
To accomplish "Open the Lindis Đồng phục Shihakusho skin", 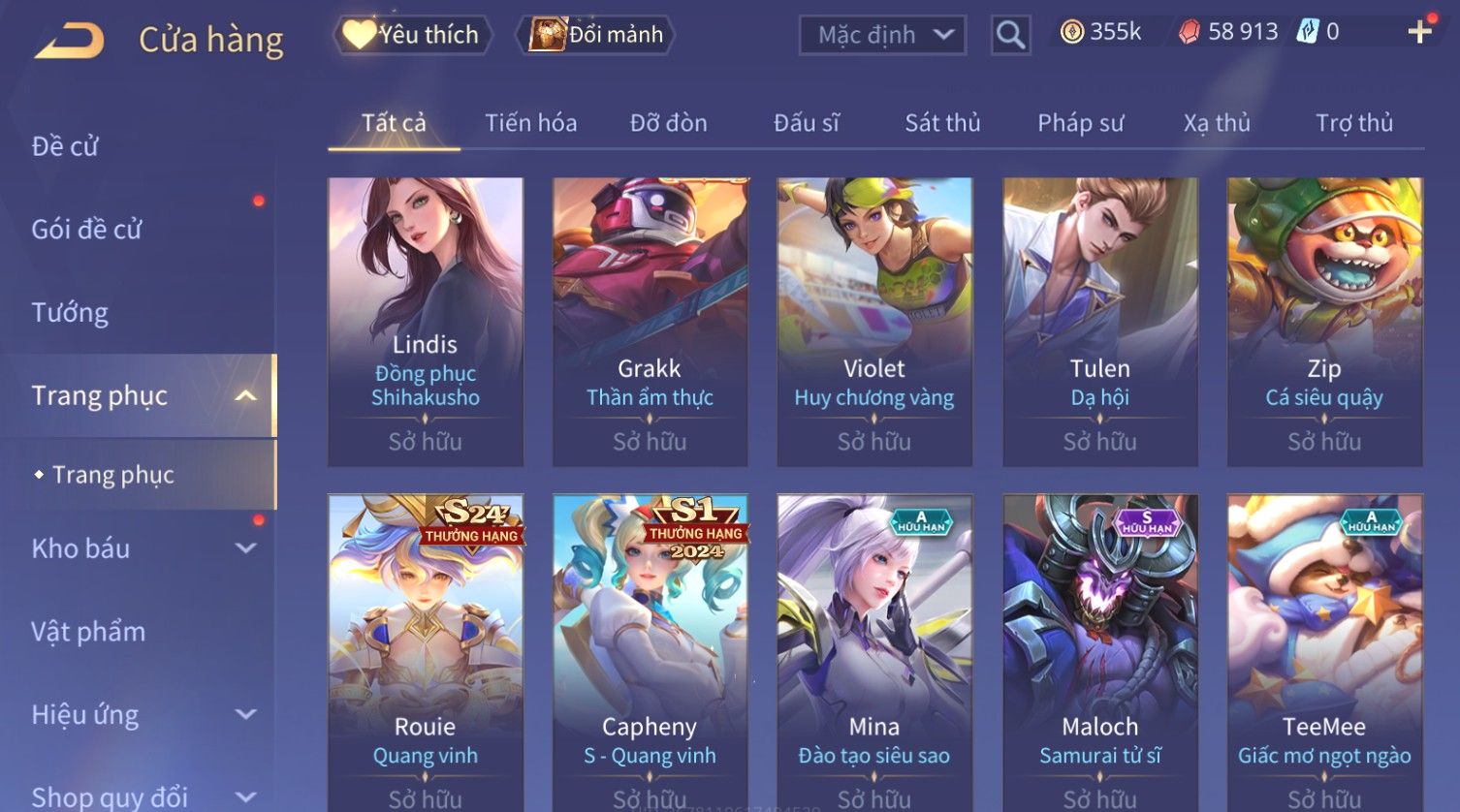I will (x=426, y=322).
